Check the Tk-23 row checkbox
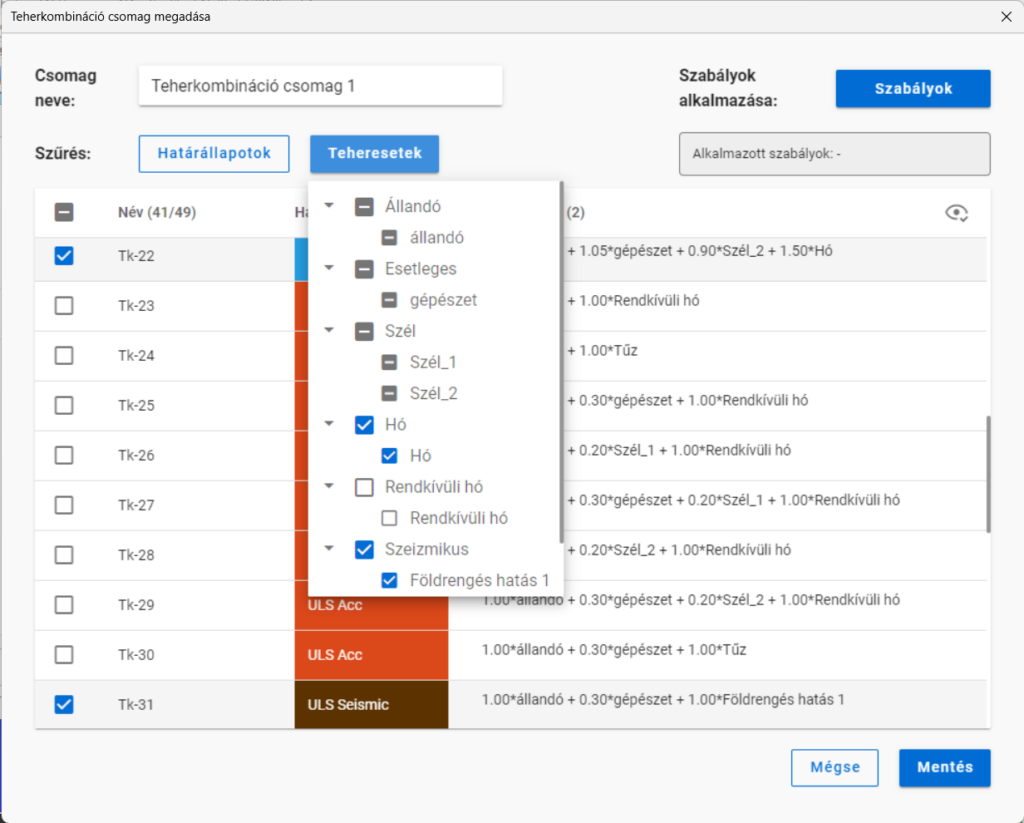Image resolution: width=1024 pixels, height=823 pixels. pos(64,306)
